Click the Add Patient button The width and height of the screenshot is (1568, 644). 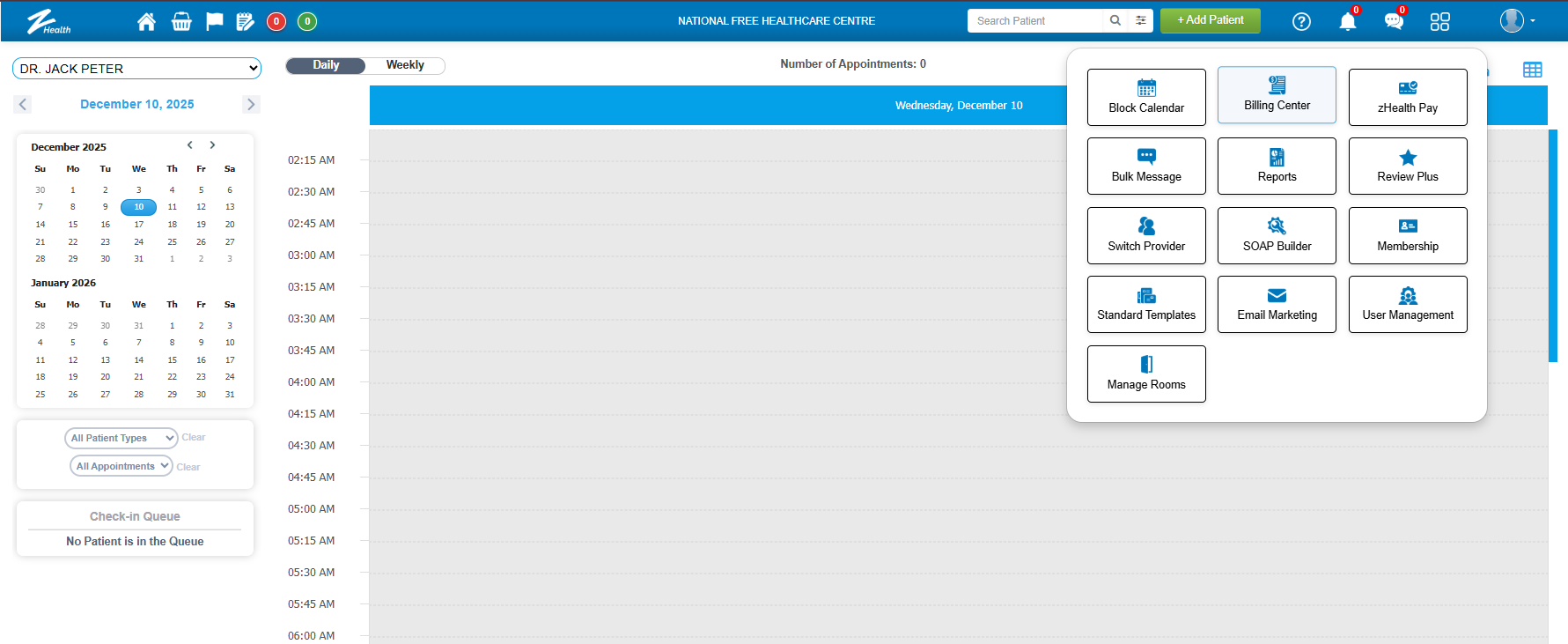[x=1210, y=20]
